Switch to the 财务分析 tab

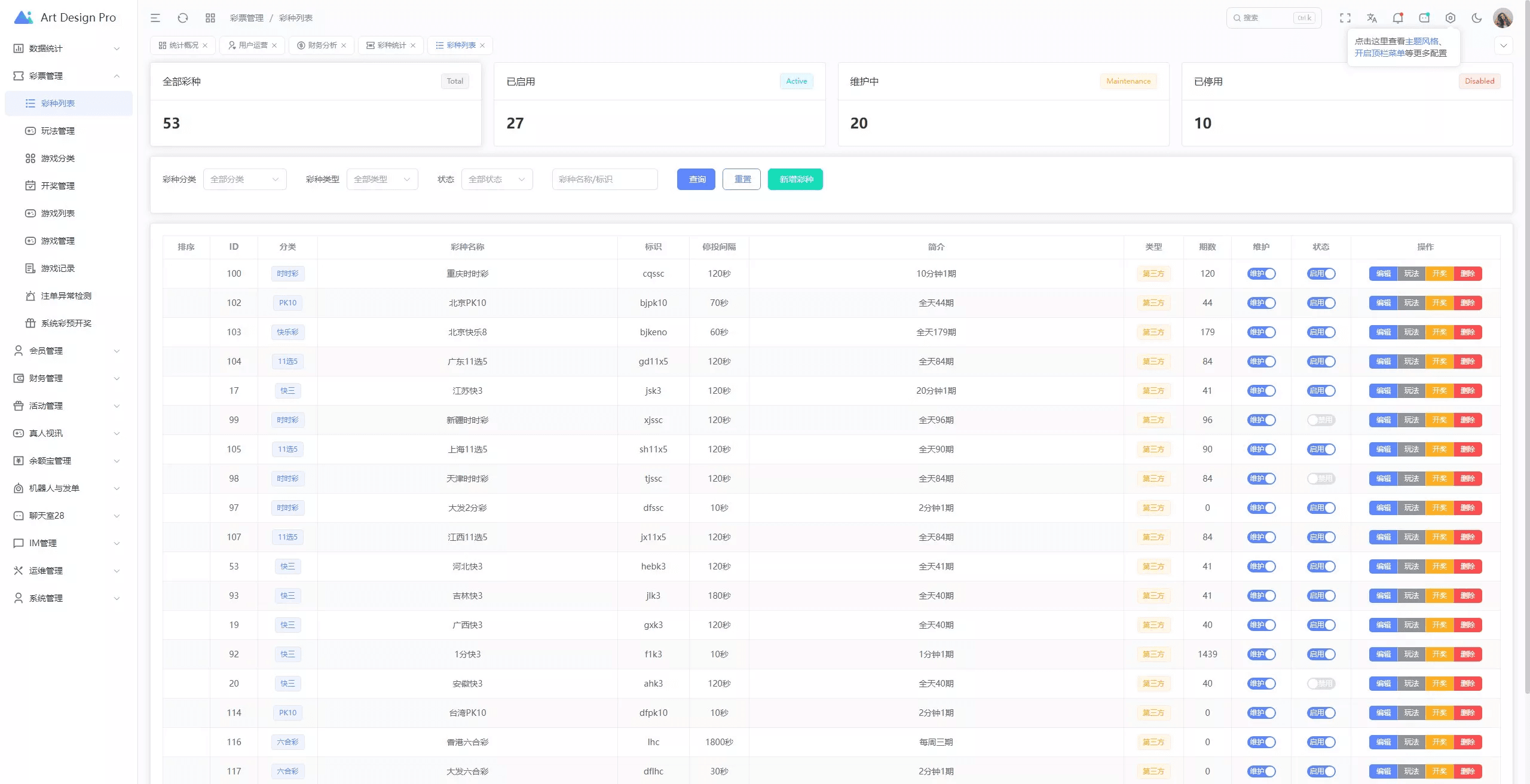click(x=322, y=45)
